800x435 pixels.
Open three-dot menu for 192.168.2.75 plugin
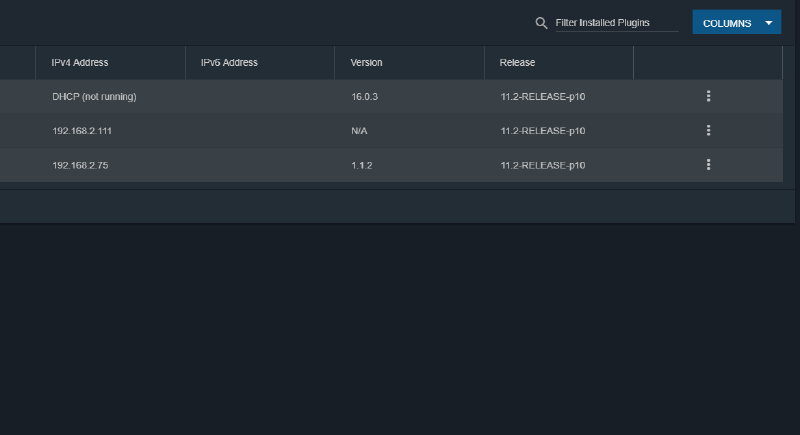point(708,165)
